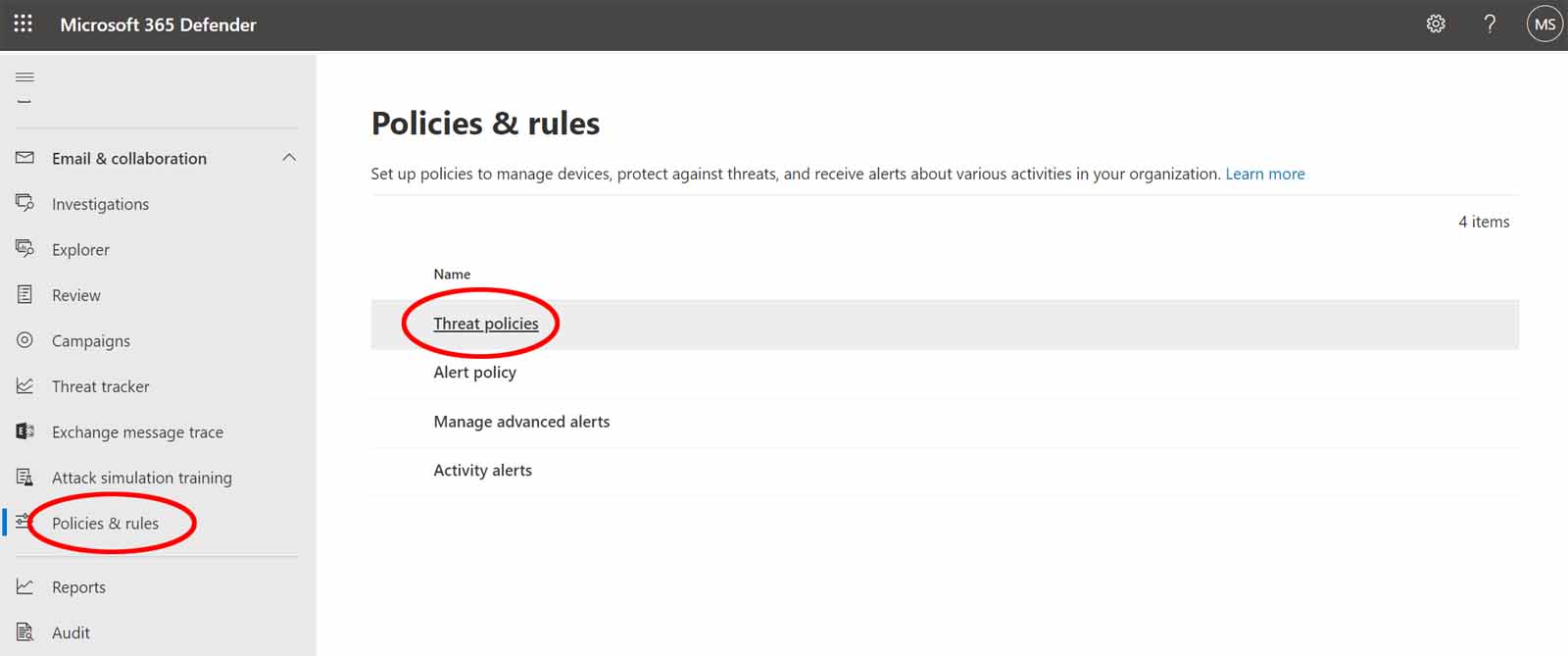Collapse the Email & collaboration section
This screenshot has width=1568, height=656.
click(288, 157)
